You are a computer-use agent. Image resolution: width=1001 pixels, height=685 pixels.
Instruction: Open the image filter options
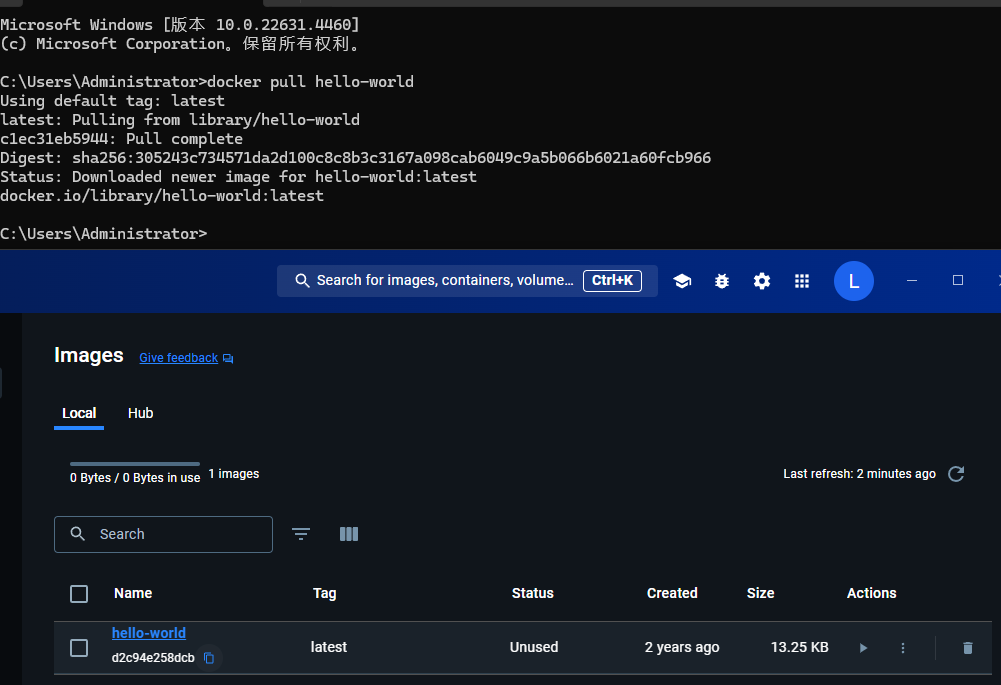[301, 534]
